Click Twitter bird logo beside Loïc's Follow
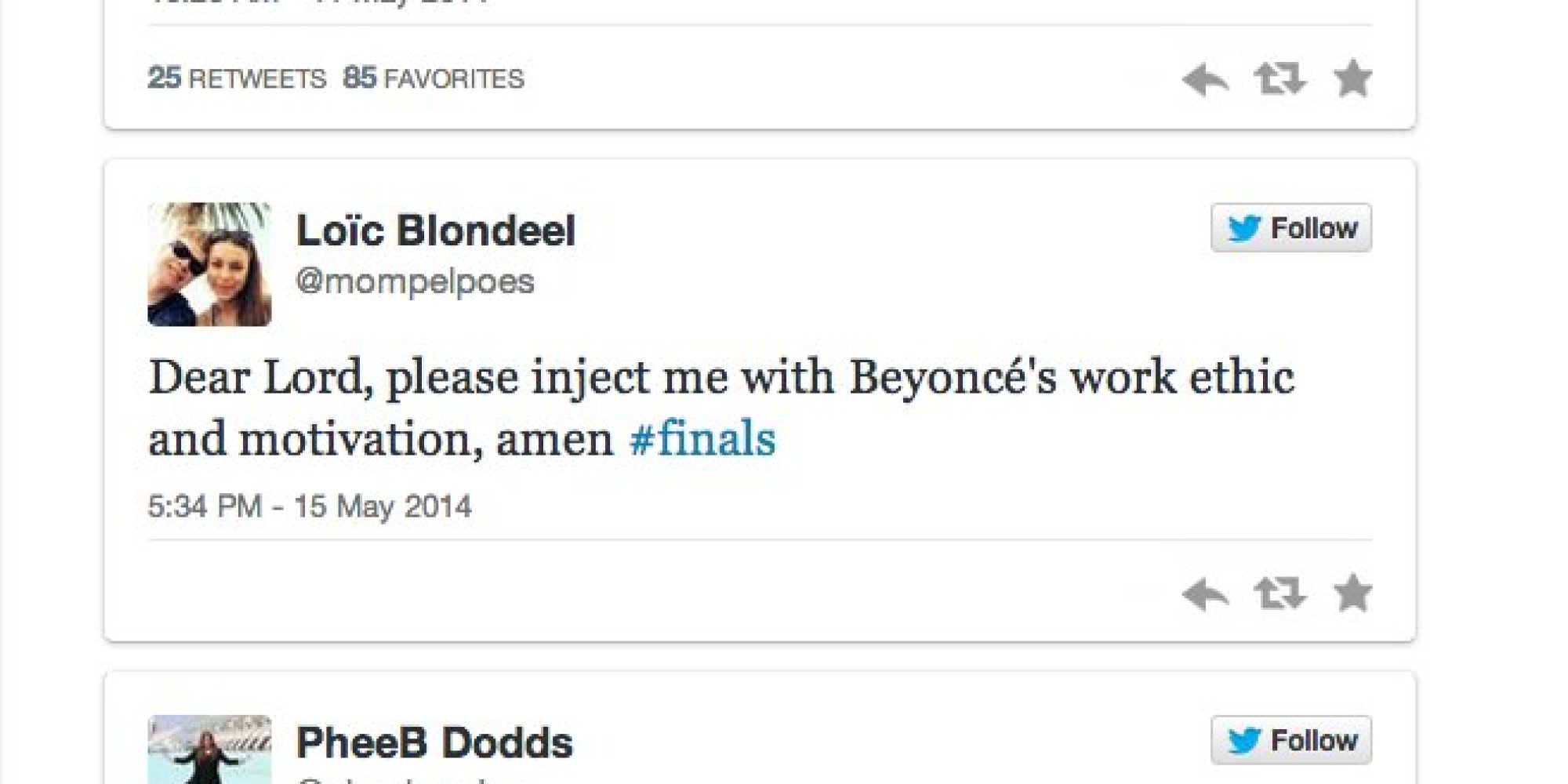Viewport: 1568px width, 784px height. (x=1244, y=228)
